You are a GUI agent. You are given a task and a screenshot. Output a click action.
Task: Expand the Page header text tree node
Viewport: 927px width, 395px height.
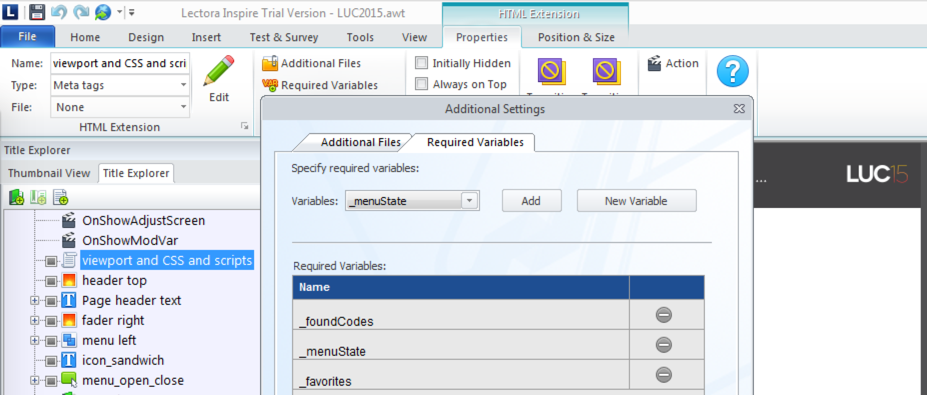[x=34, y=301]
